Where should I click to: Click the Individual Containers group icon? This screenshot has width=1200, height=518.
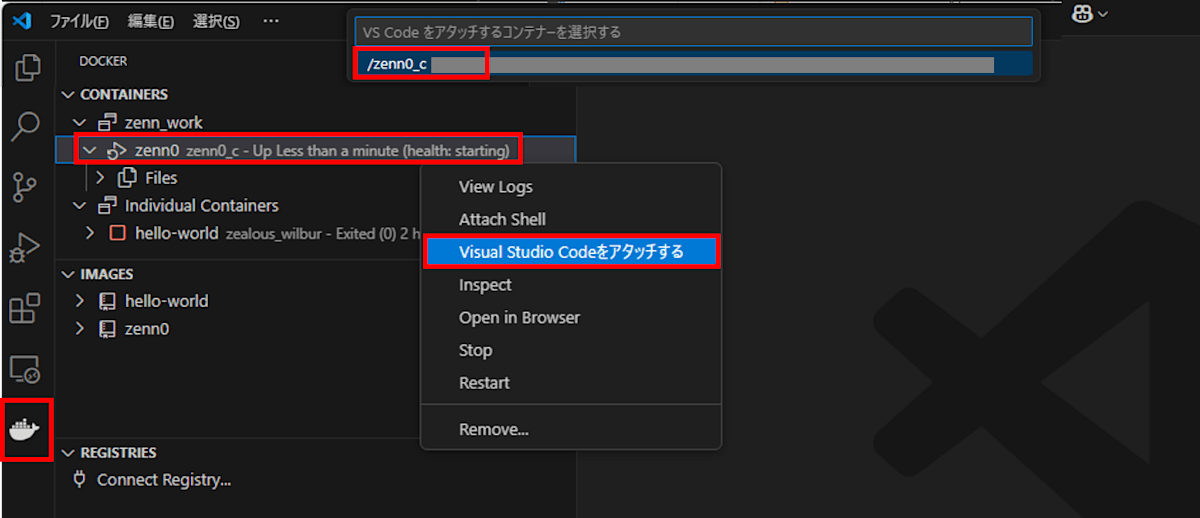point(107,206)
